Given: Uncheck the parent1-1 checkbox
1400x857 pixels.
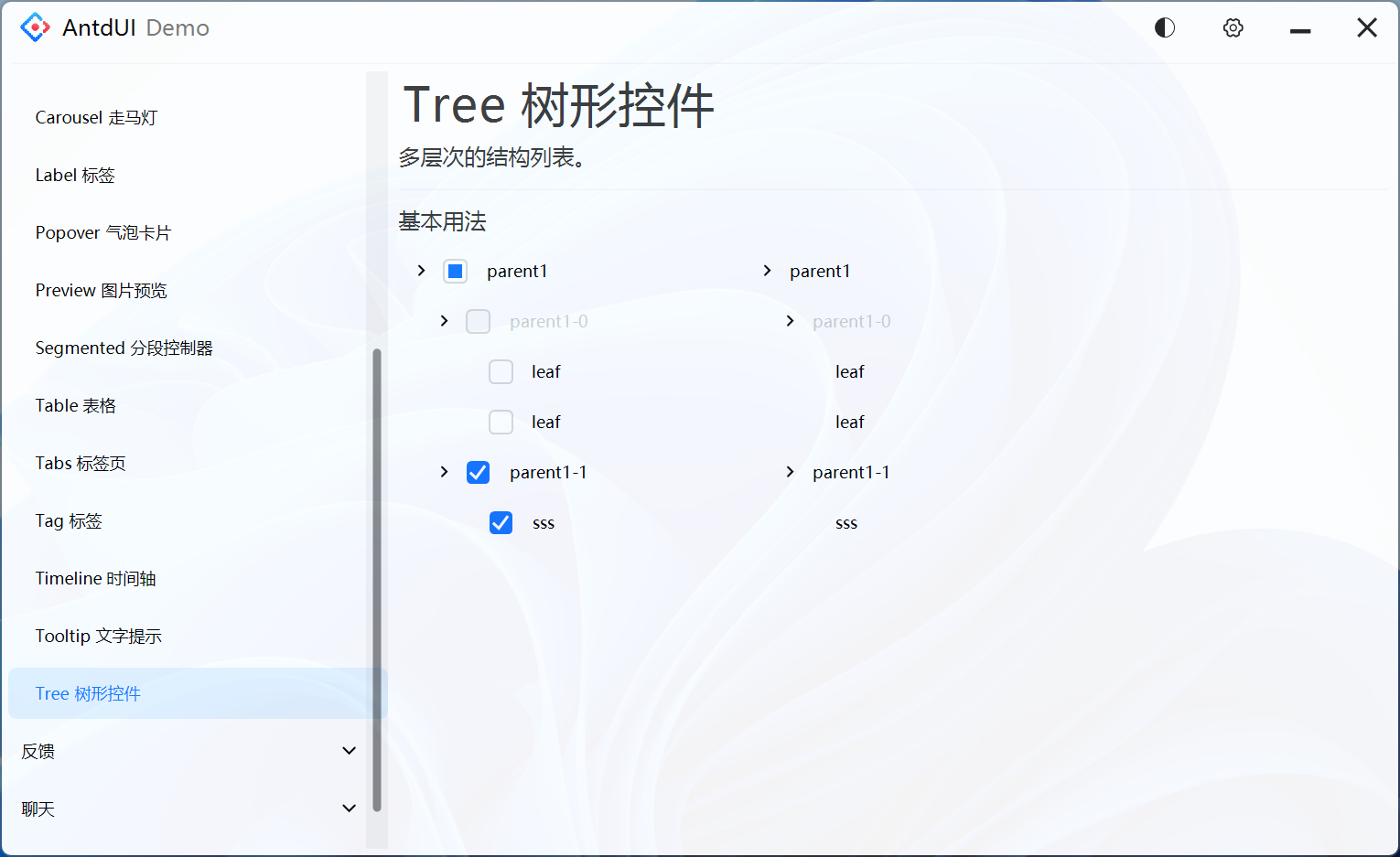Looking at the screenshot, I should 478,472.
